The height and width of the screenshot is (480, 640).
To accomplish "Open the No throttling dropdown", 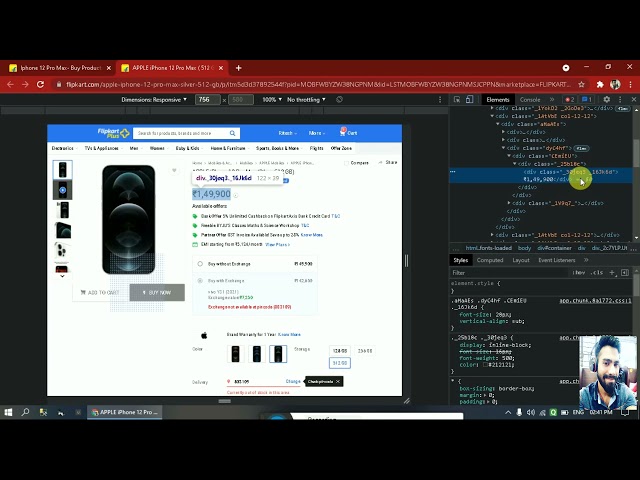I will tap(306, 100).
